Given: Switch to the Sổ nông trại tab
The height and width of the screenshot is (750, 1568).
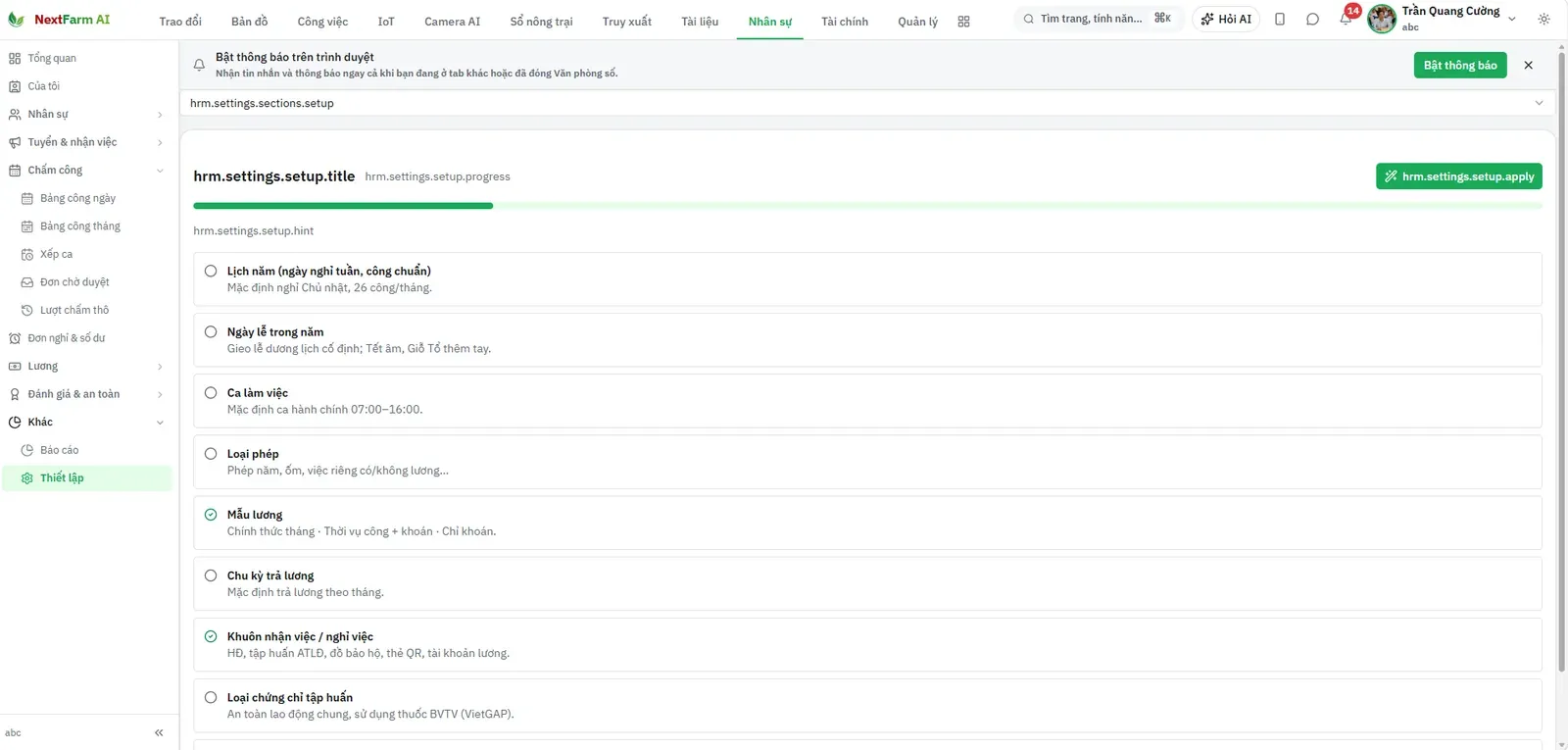Looking at the screenshot, I should [541, 22].
